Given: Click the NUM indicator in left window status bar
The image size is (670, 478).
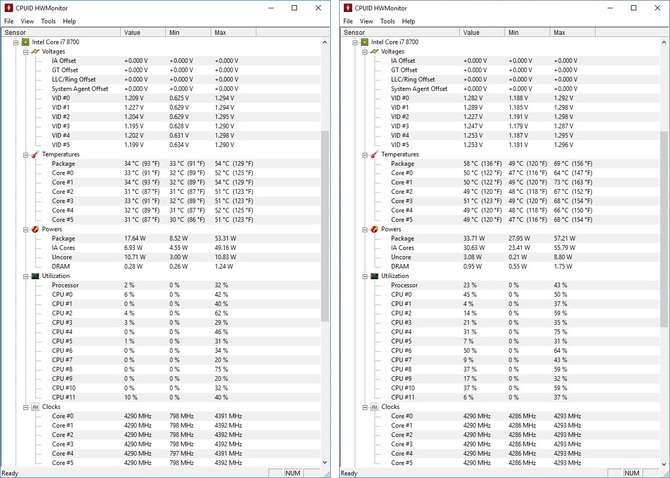Looking at the screenshot, I should point(293,473).
